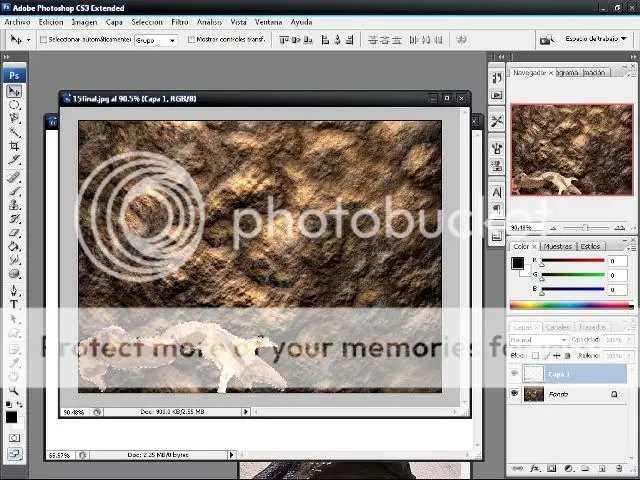
Task: Select the History Brush tool
Action: click(x=14, y=219)
